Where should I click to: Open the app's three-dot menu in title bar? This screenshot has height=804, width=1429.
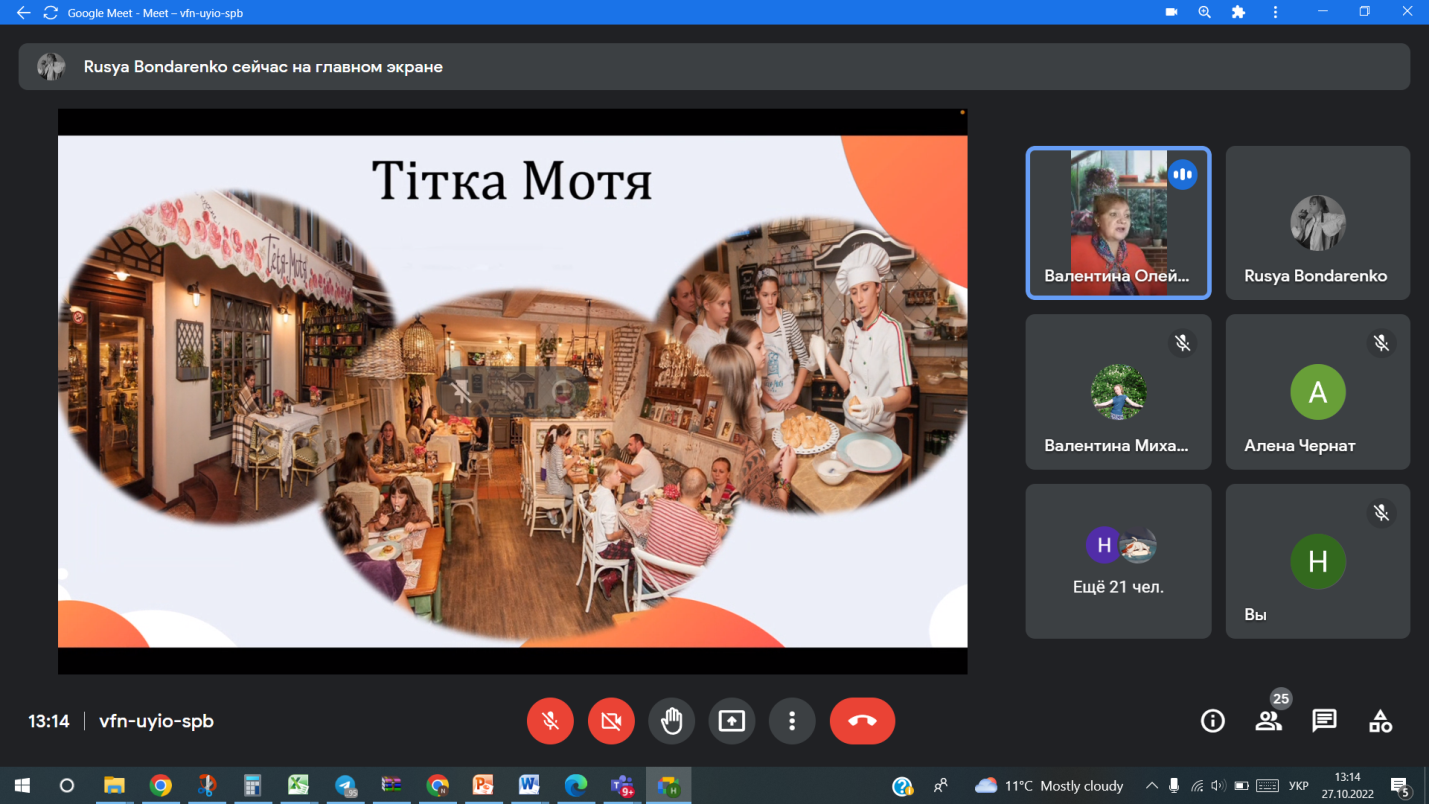click(x=1275, y=13)
